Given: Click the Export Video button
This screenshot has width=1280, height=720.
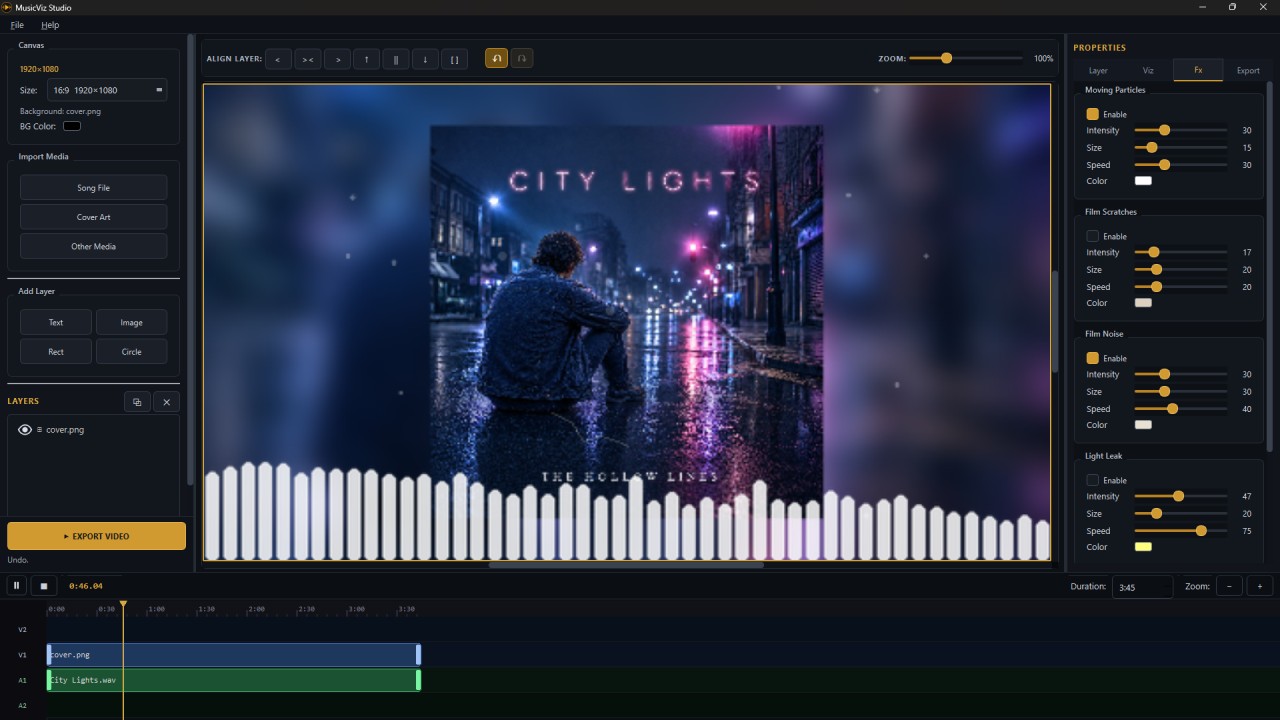Looking at the screenshot, I should [x=96, y=536].
